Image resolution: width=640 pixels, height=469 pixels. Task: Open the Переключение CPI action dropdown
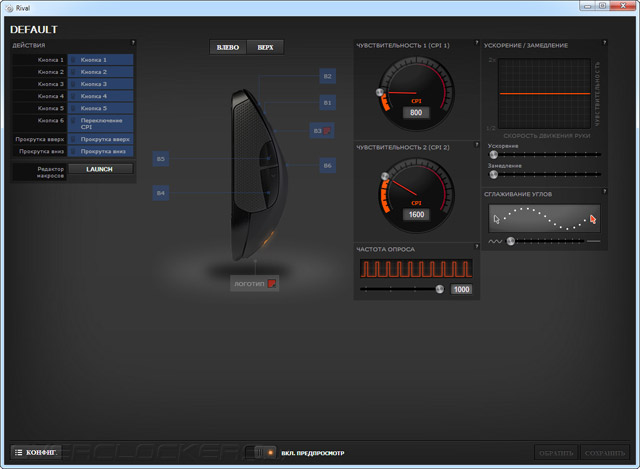click(x=100, y=123)
